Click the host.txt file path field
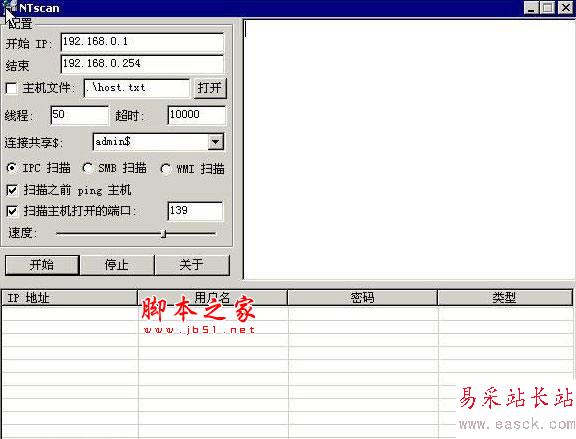 [137, 88]
